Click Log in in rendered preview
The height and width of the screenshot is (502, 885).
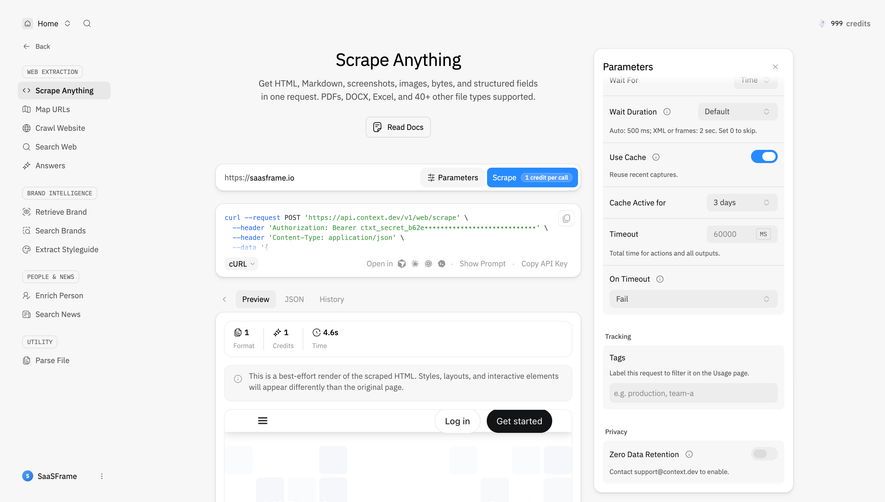457,421
